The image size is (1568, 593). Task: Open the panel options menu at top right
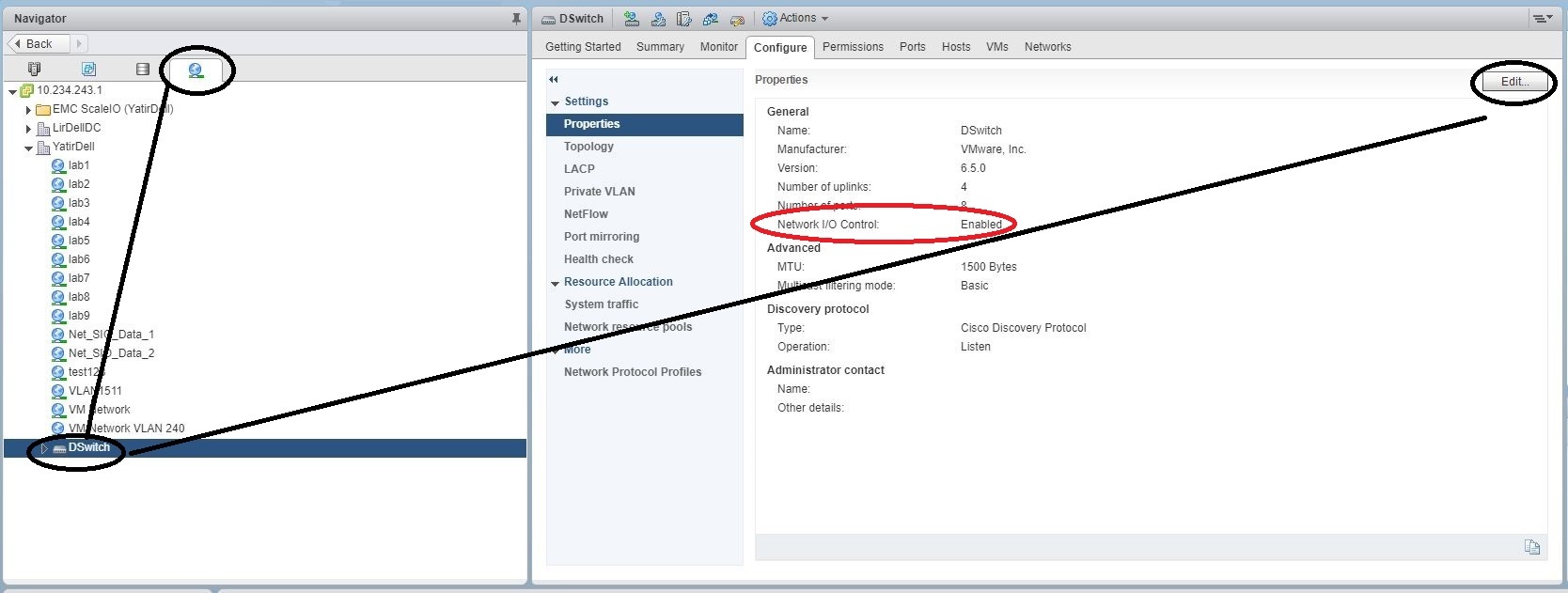click(1542, 18)
